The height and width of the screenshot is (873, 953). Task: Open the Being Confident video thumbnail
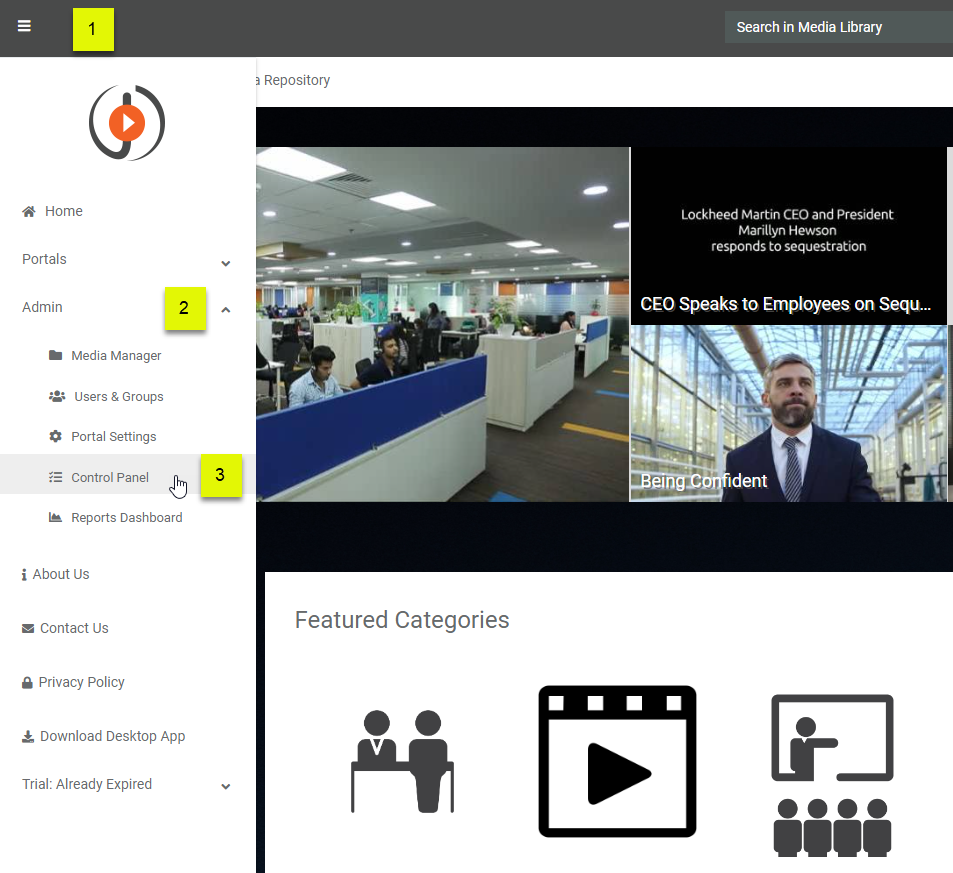[788, 413]
